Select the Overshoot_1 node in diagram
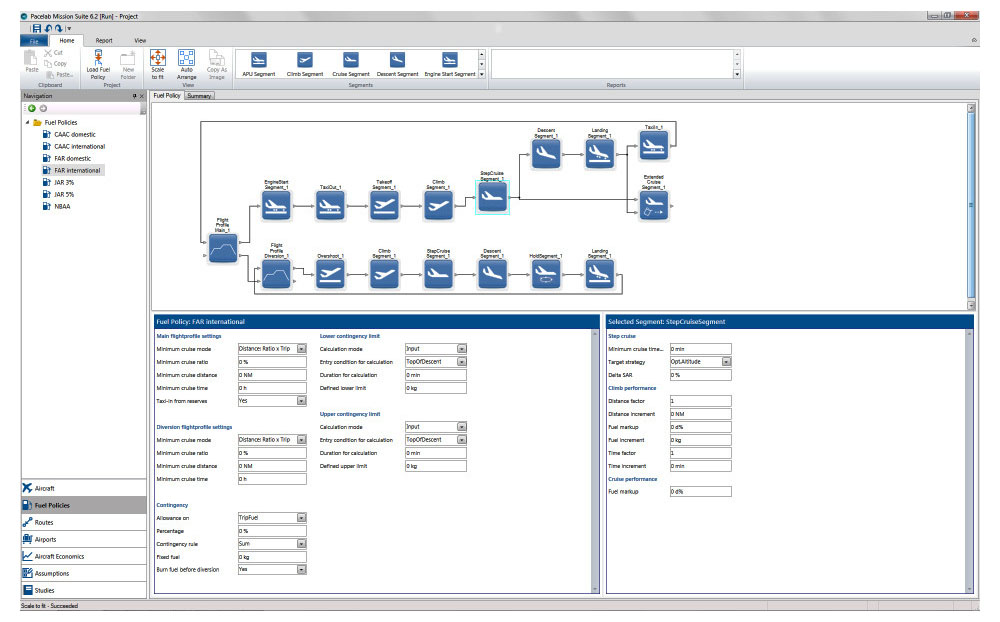 pyautogui.click(x=330, y=274)
